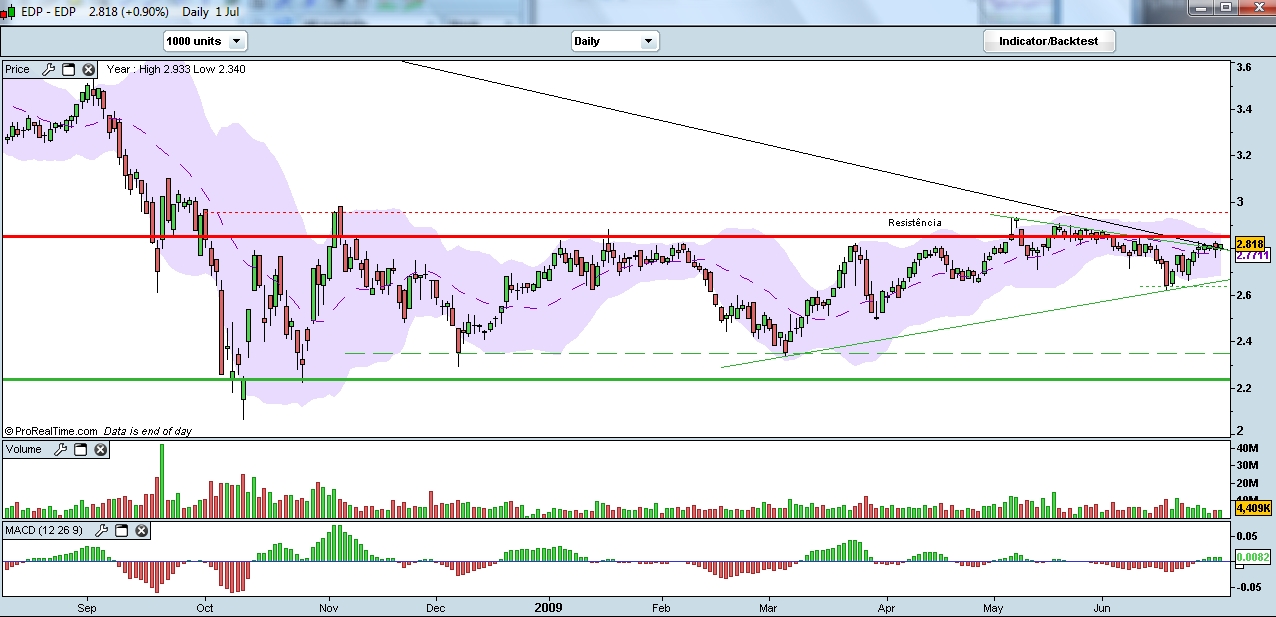Click the Indicator/Backtest button
The height and width of the screenshot is (617, 1276).
(1049, 41)
